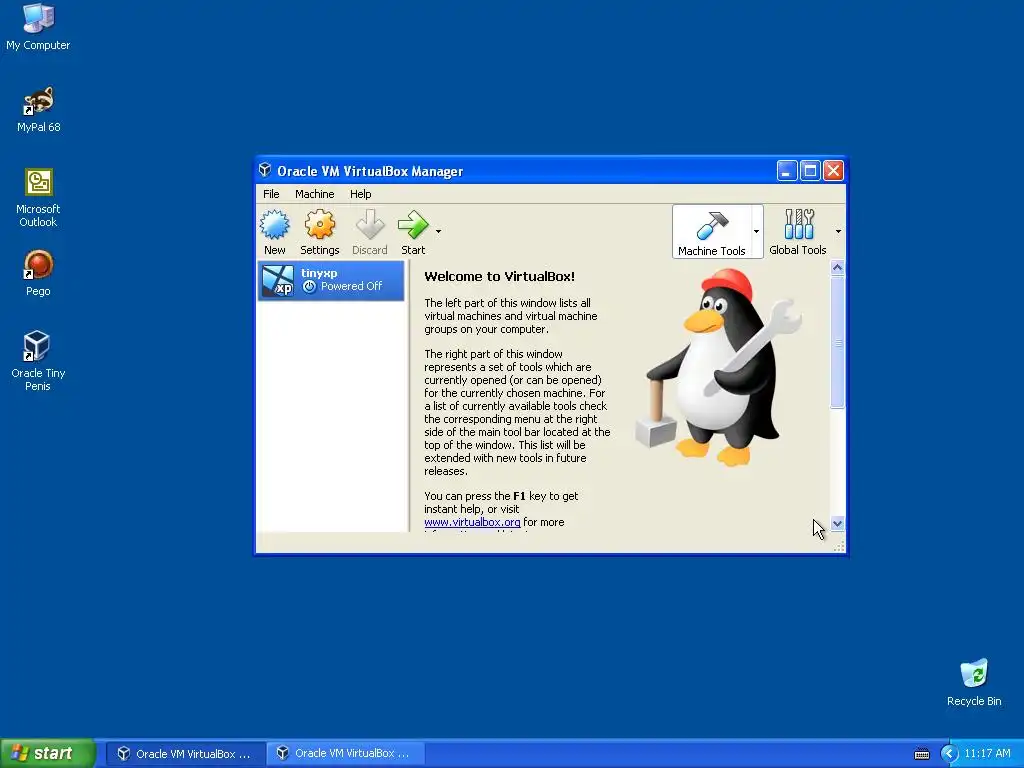This screenshot has width=1024, height=768.
Task: Click the My Computer desktop icon
Action: 38,26
